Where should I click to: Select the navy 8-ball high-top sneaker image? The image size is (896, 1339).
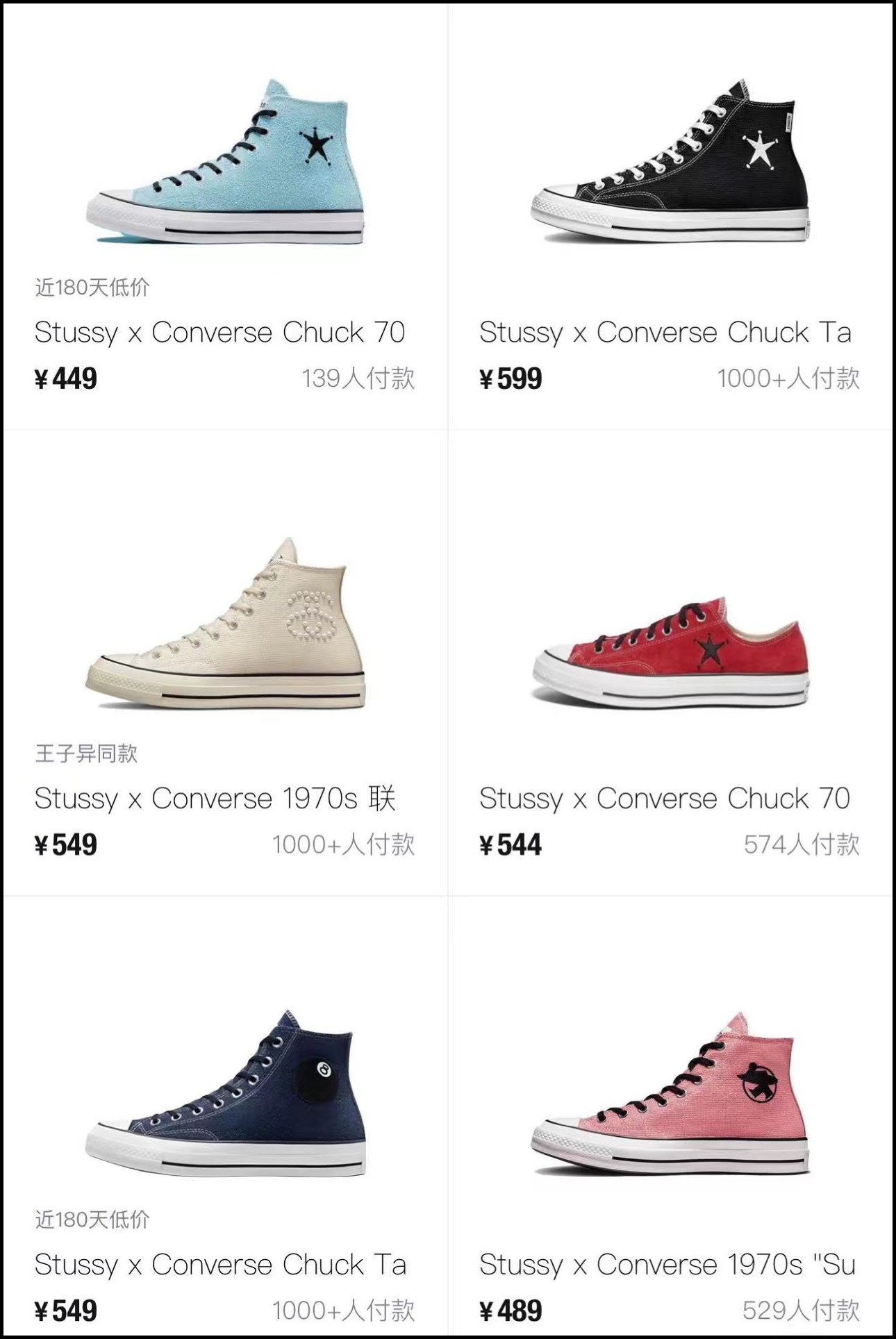click(225, 1094)
